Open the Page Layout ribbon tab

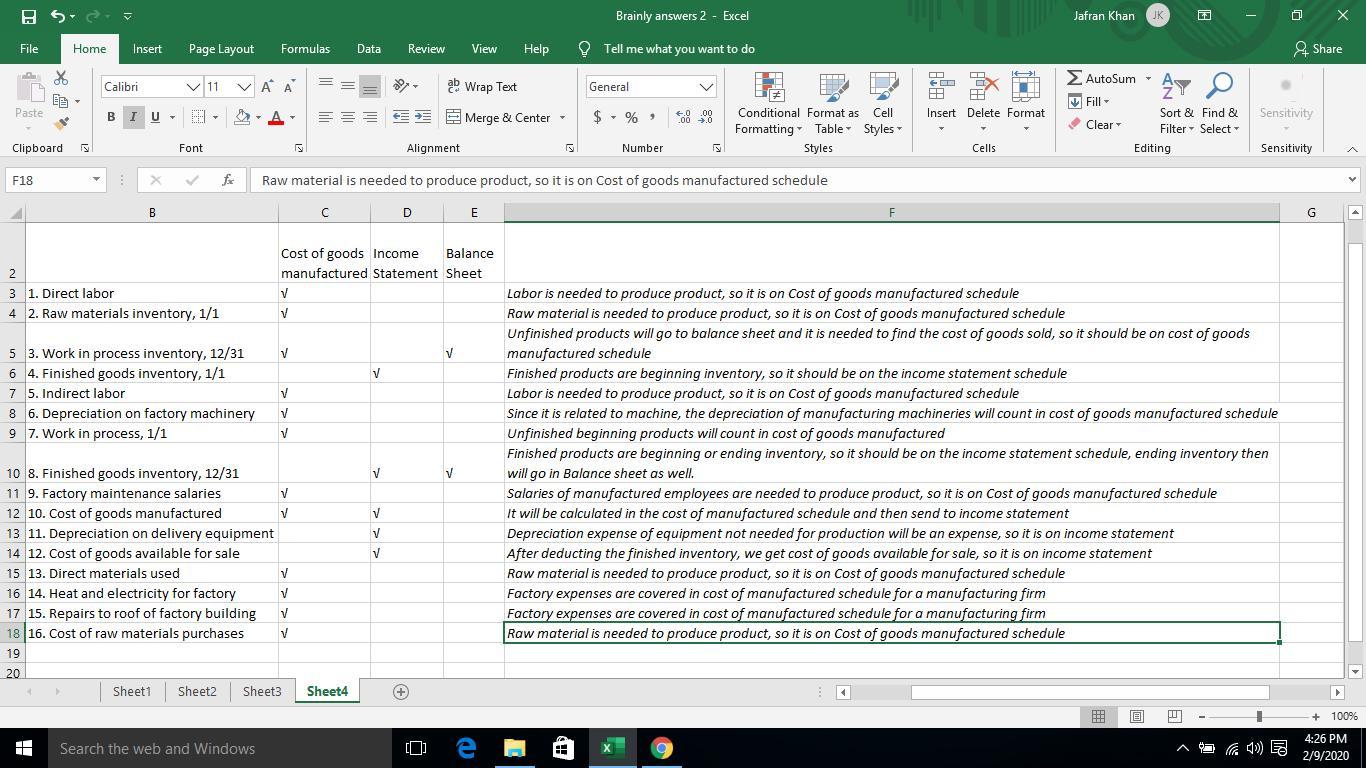[x=221, y=49]
